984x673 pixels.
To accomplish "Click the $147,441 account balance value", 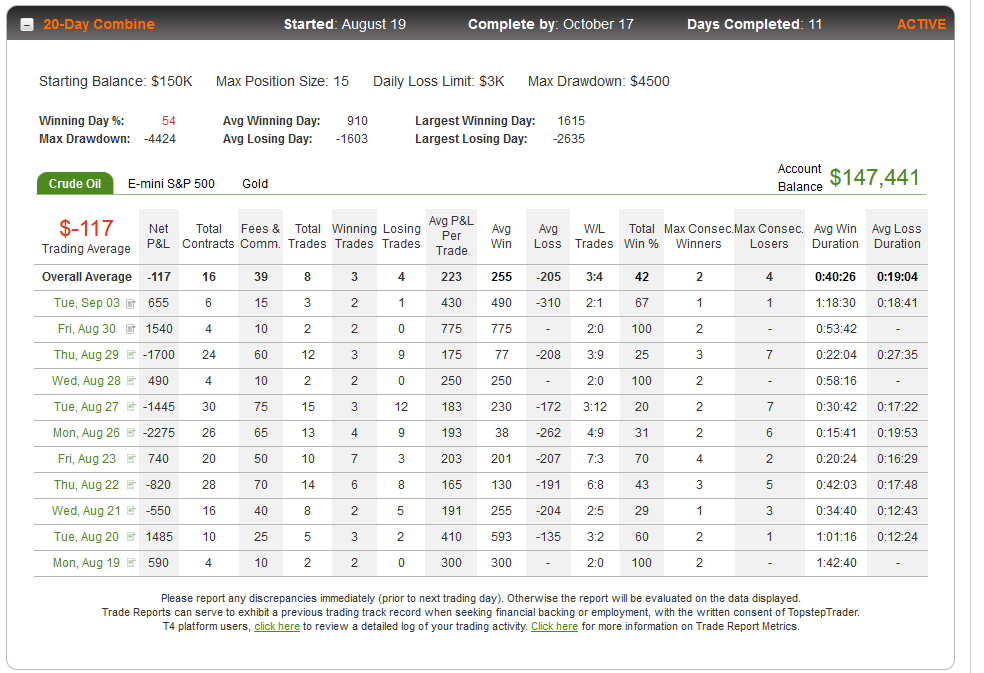I will [874, 178].
